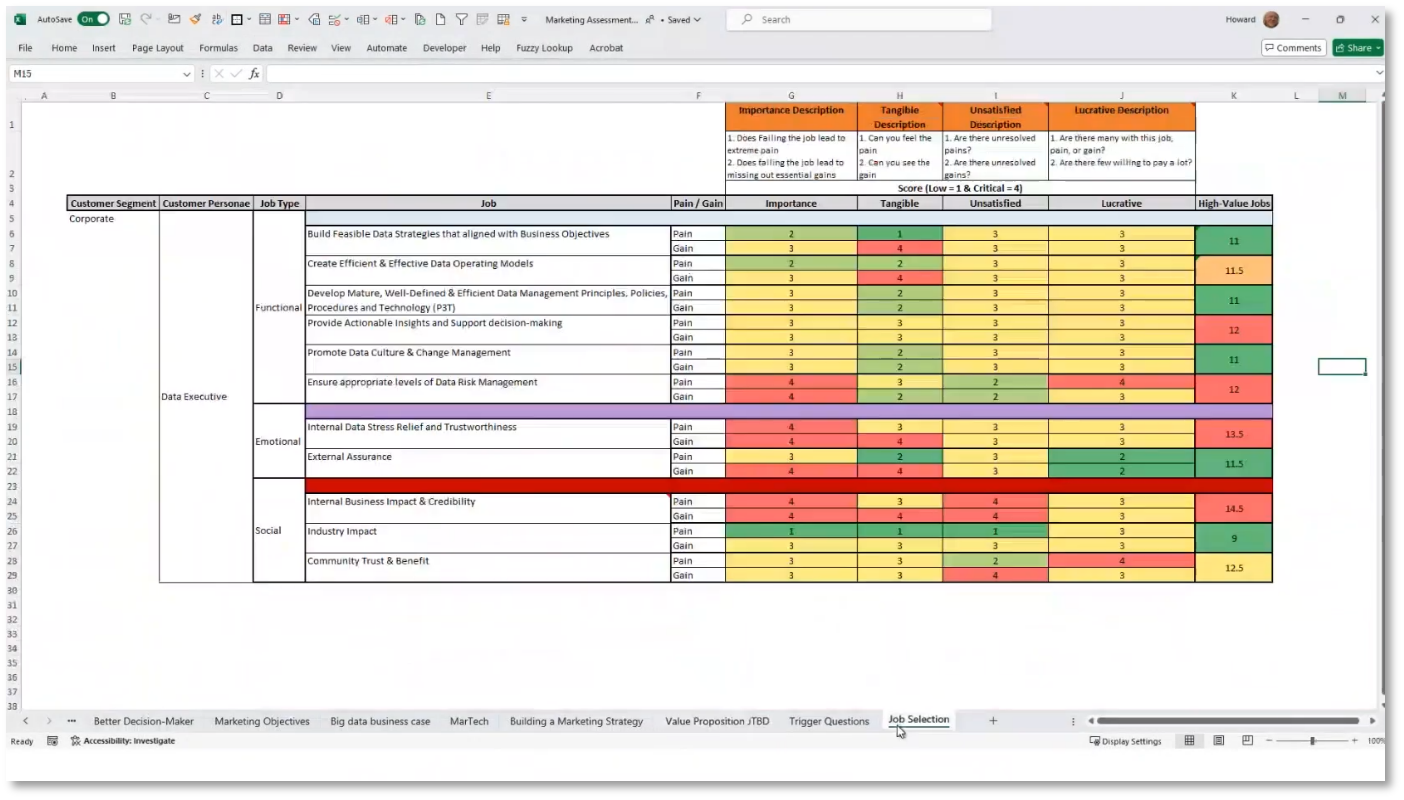Click the Share button
Image resolution: width=1404 pixels, height=800 pixels.
click(1357, 48)
